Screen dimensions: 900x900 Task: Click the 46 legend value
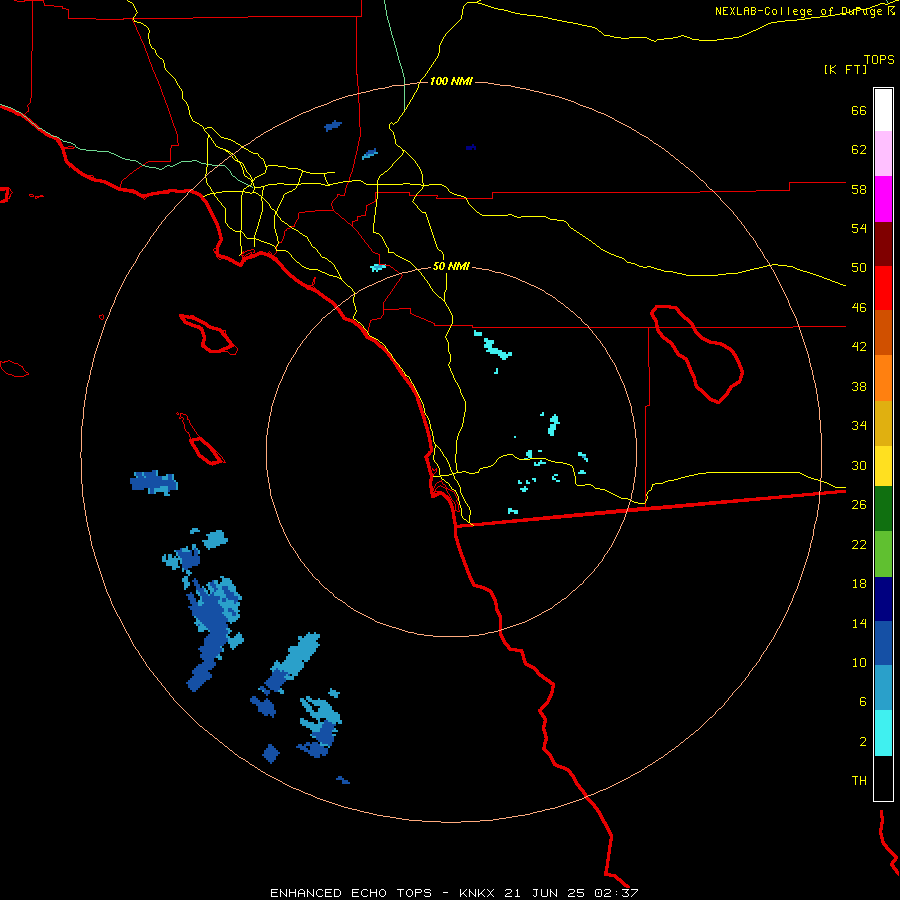[x=859, y=308]
